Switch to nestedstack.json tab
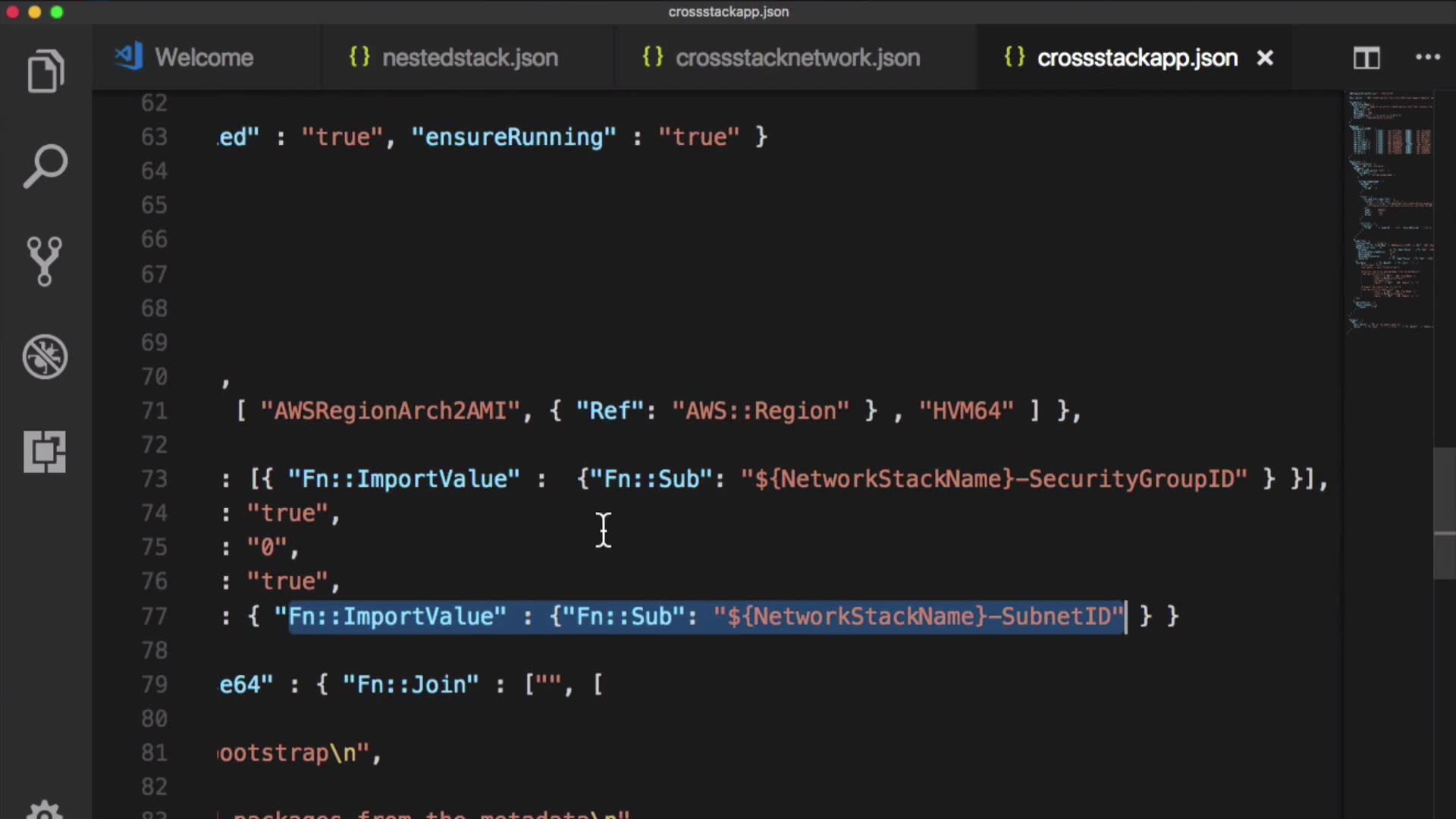This screenshot has width=1456, height=819. coord(469,58)
